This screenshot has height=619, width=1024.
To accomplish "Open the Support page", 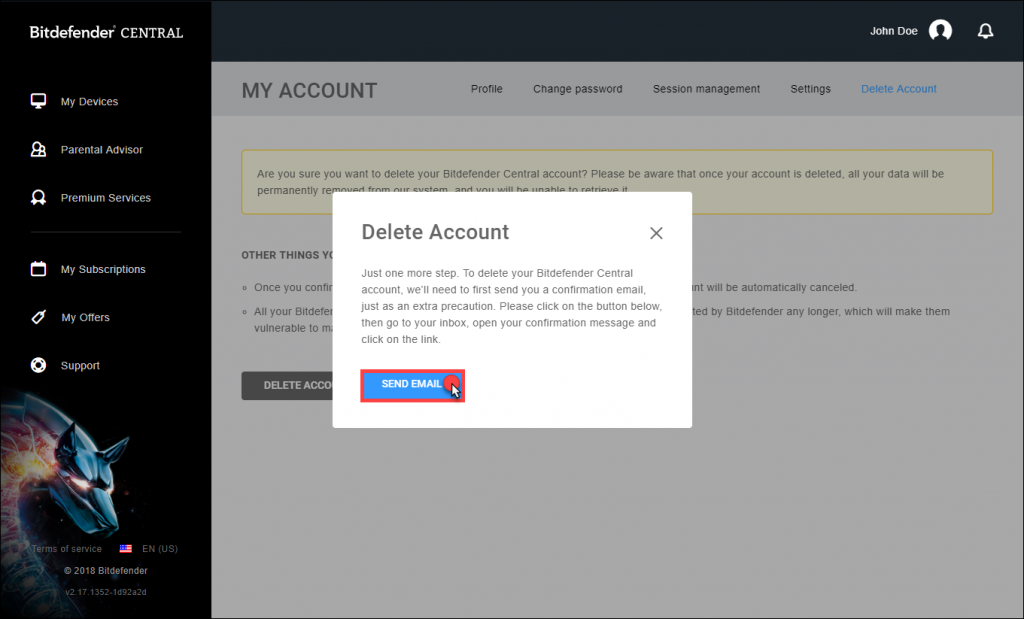I will point(80,366).
